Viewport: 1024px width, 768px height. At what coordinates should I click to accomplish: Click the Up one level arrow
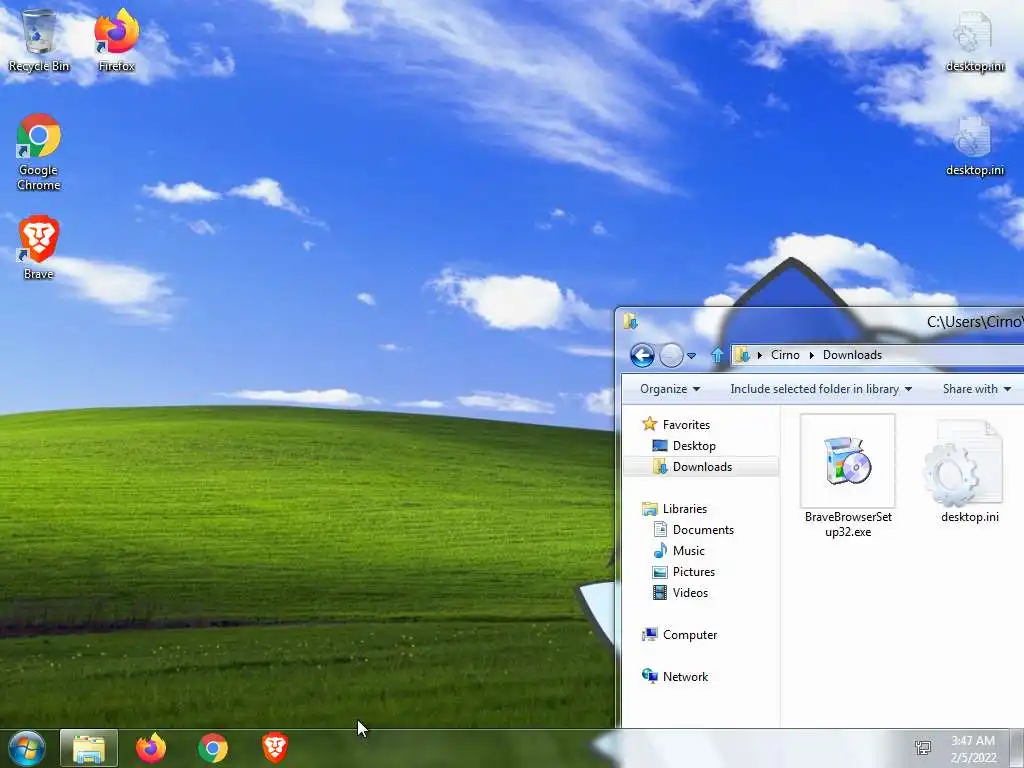click(x=717, y=355)
